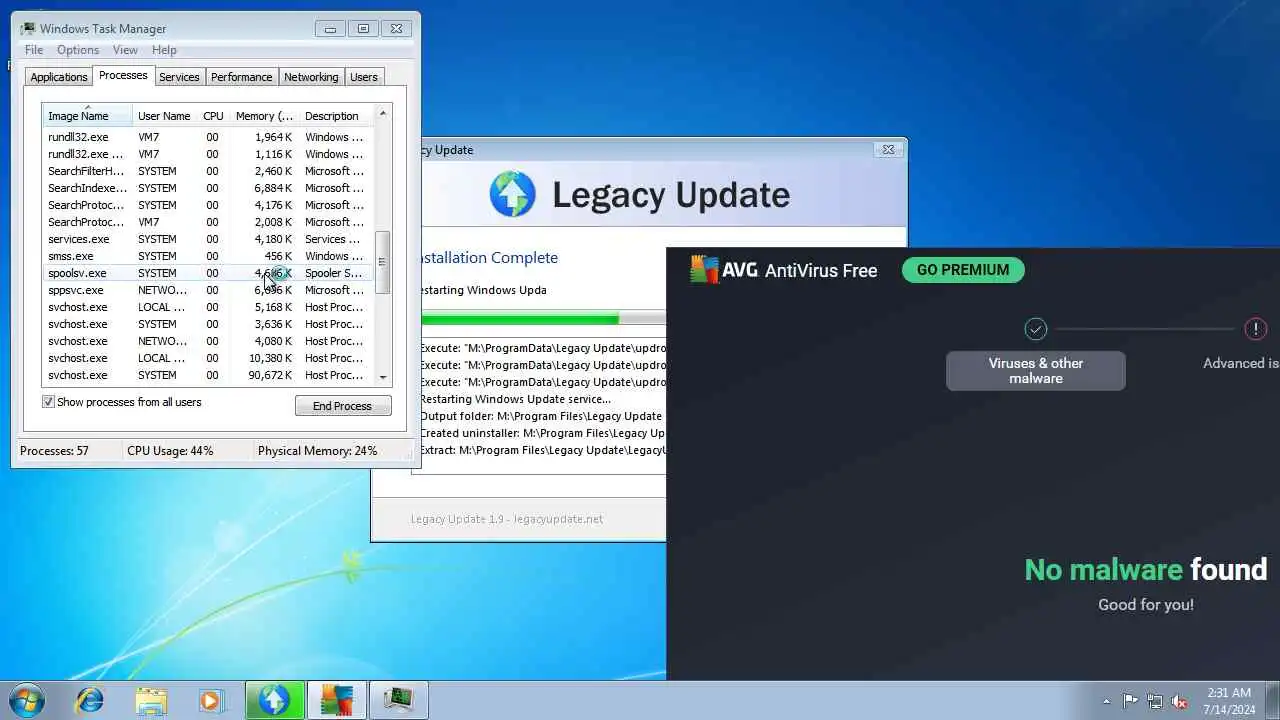This screenshot has width=1280, height=720.
Task: Select the services.exe process row
Action: (207, 239)
